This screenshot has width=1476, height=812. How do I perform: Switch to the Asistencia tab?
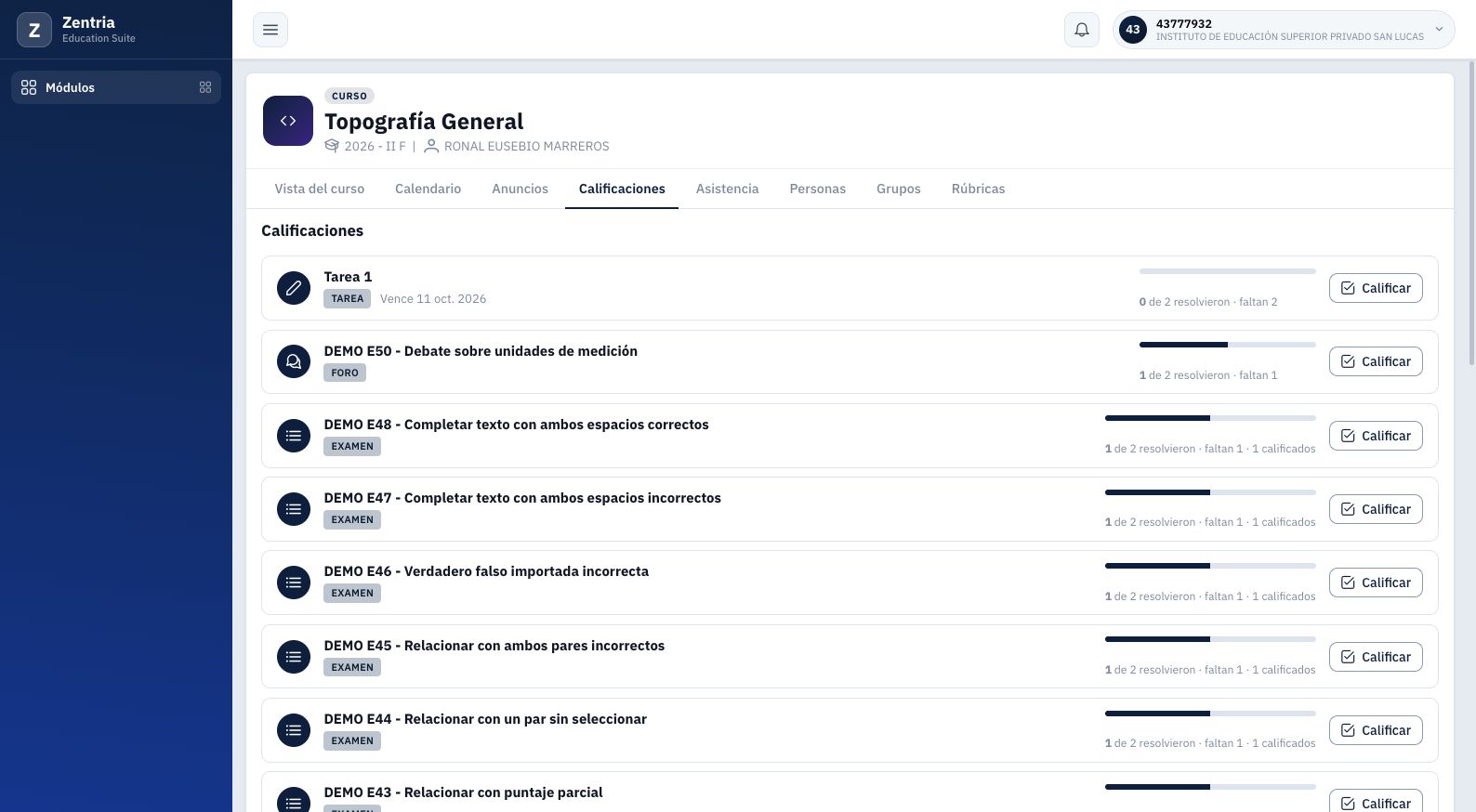[x=727, y=189]
